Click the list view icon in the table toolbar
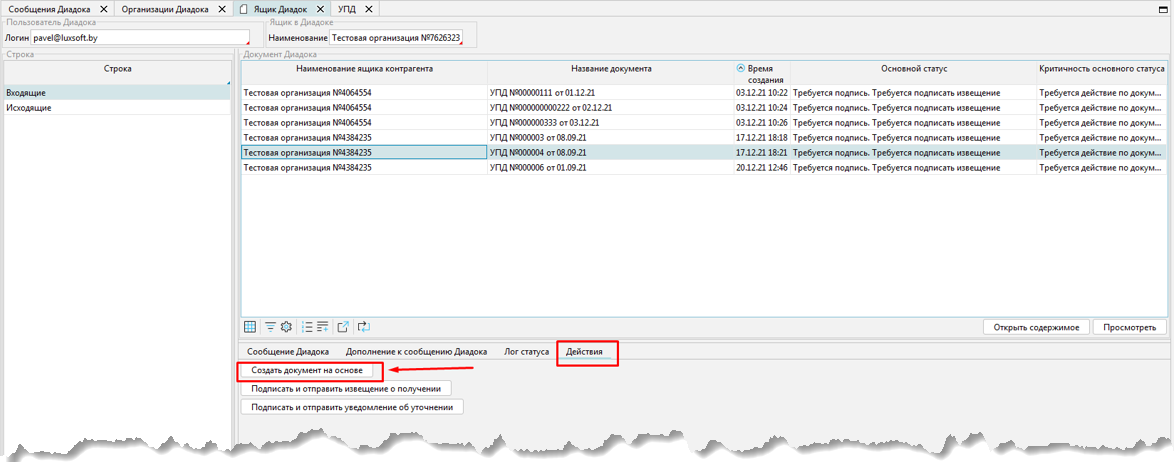The width and height of the screenshot is (1175, 462). click(308, 326)
